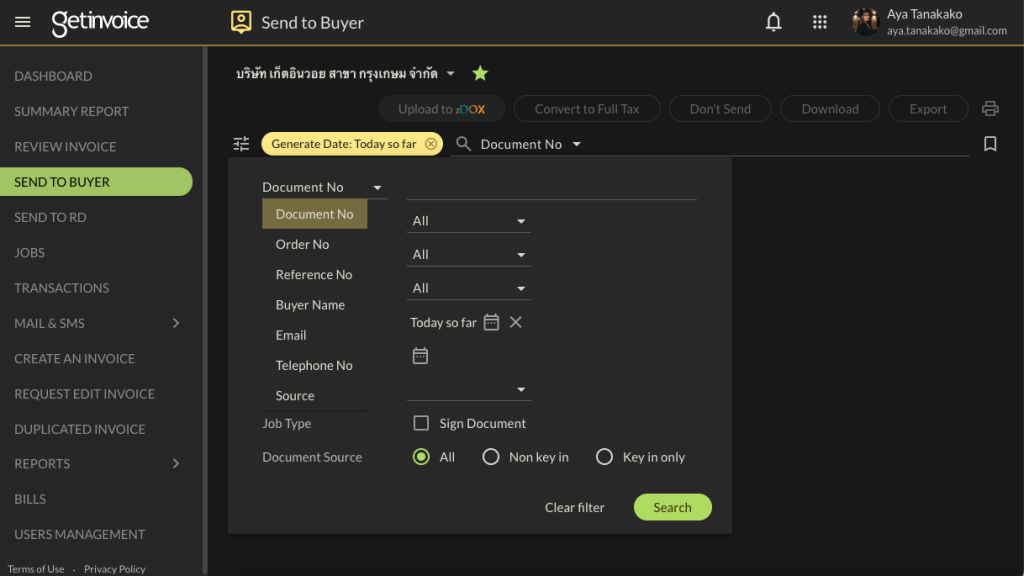Expand the Reports sidebar submenu
The width and height of the screenshot is (1024, 576).
176,464
